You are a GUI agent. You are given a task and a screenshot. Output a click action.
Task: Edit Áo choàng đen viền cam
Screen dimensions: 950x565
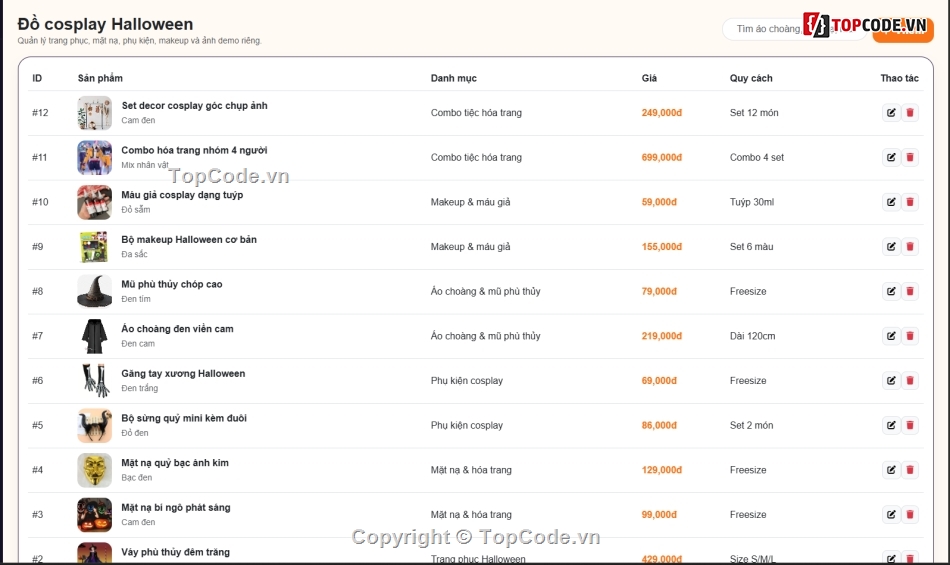pyautogui.click(x=891, y=336)
